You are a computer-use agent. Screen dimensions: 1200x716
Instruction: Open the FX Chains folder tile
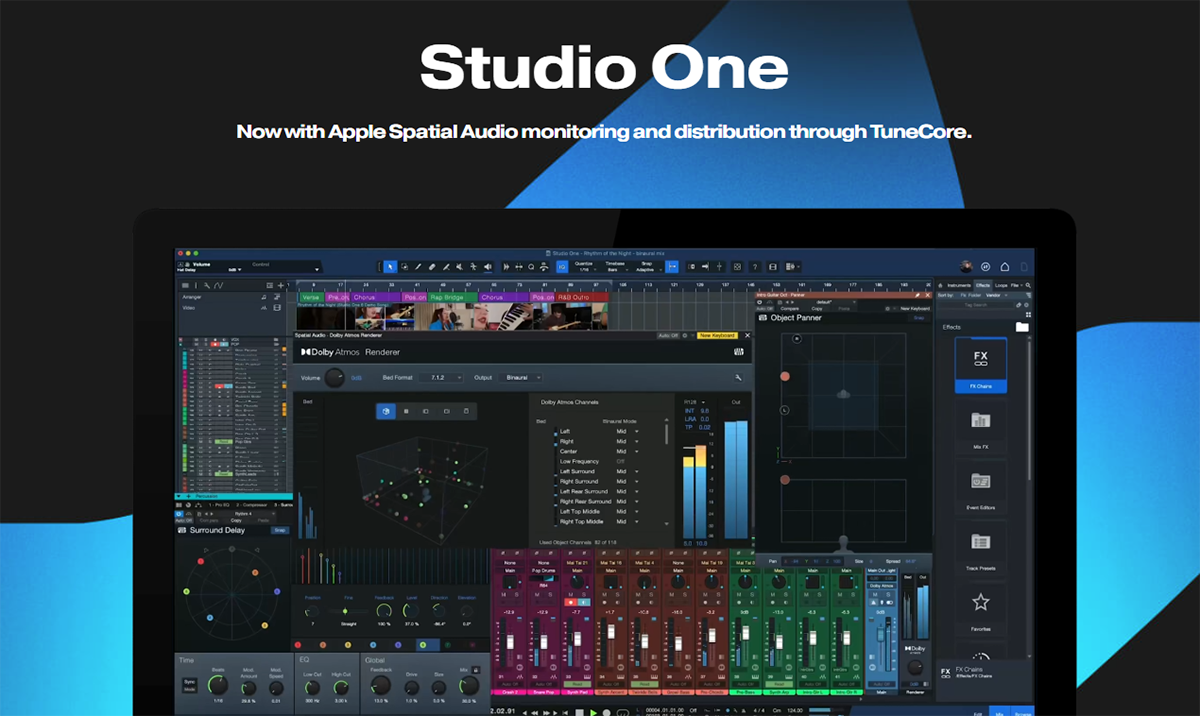(981, 365)
